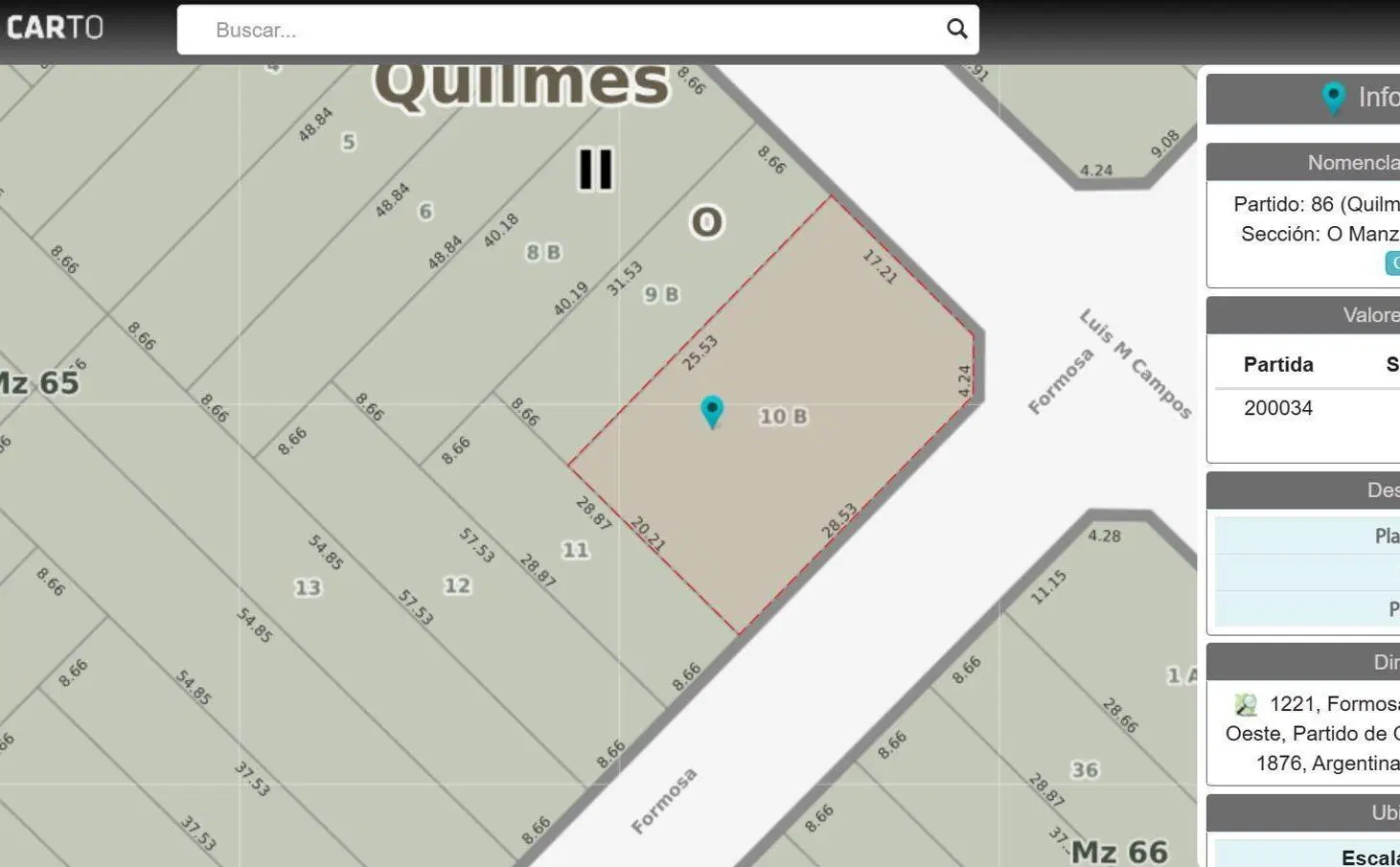Select parcel number 5
The width and height of the screenshot is (1400, 867).
coord(349,142)
